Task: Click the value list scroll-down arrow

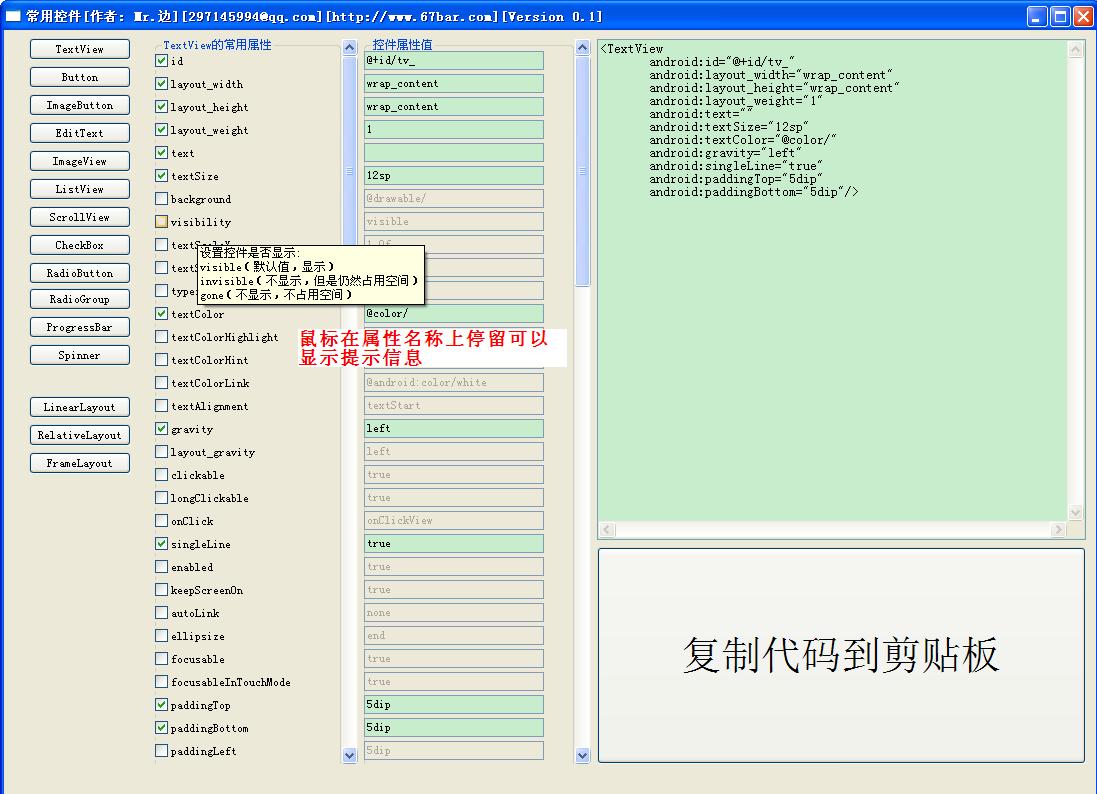Action: pyautogui.click(x=582, y=756)
